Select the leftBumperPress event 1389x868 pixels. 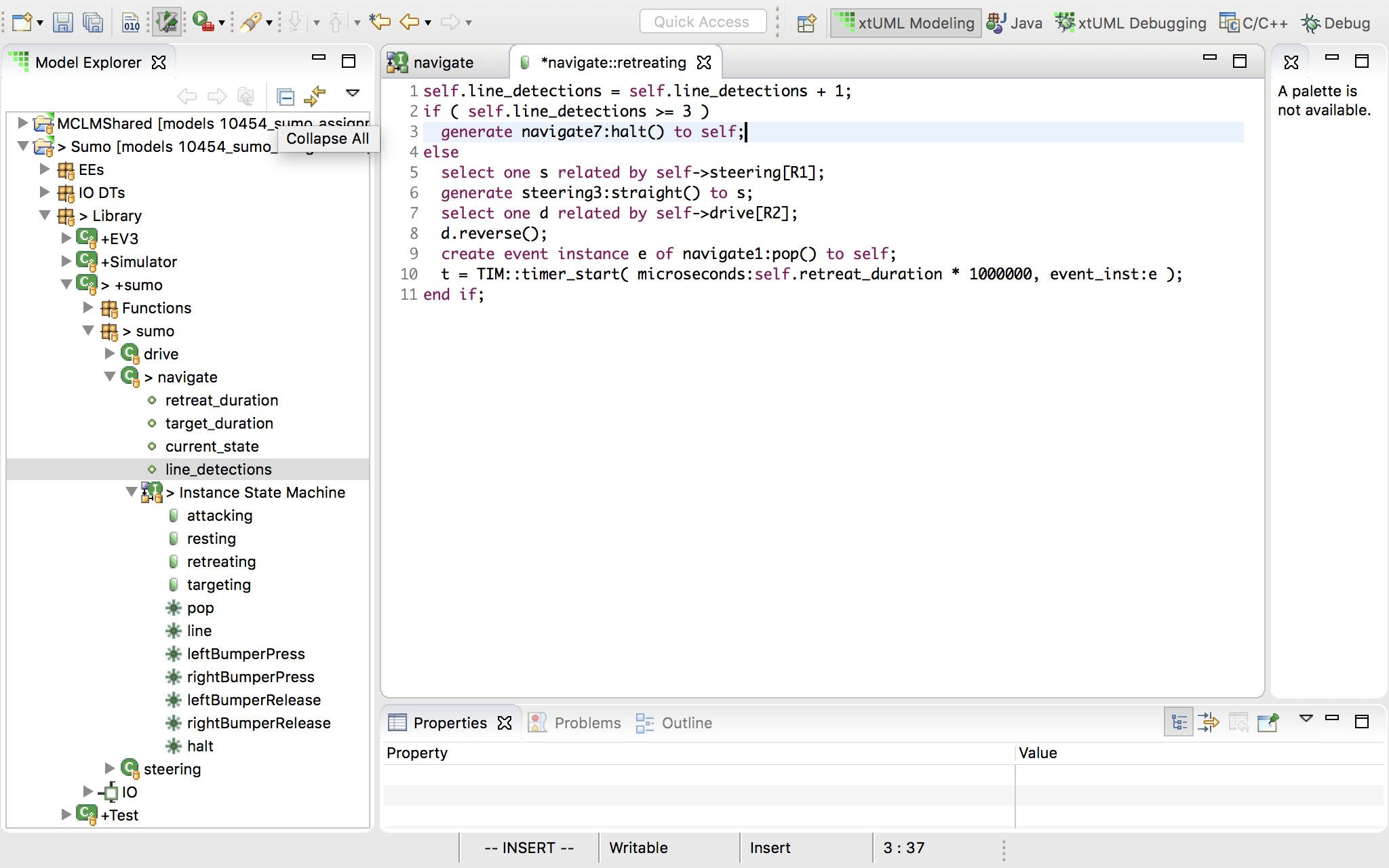246,654
